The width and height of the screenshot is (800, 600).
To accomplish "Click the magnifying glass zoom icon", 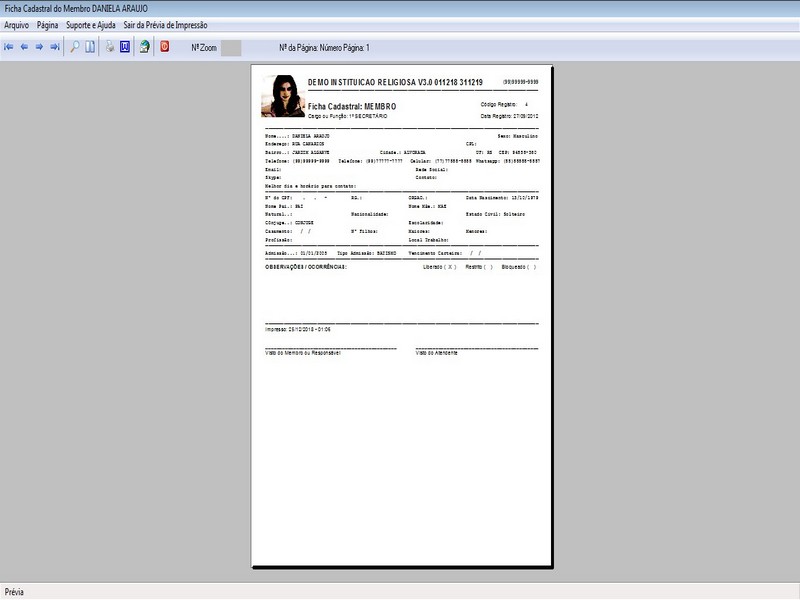I will point(74,47).
